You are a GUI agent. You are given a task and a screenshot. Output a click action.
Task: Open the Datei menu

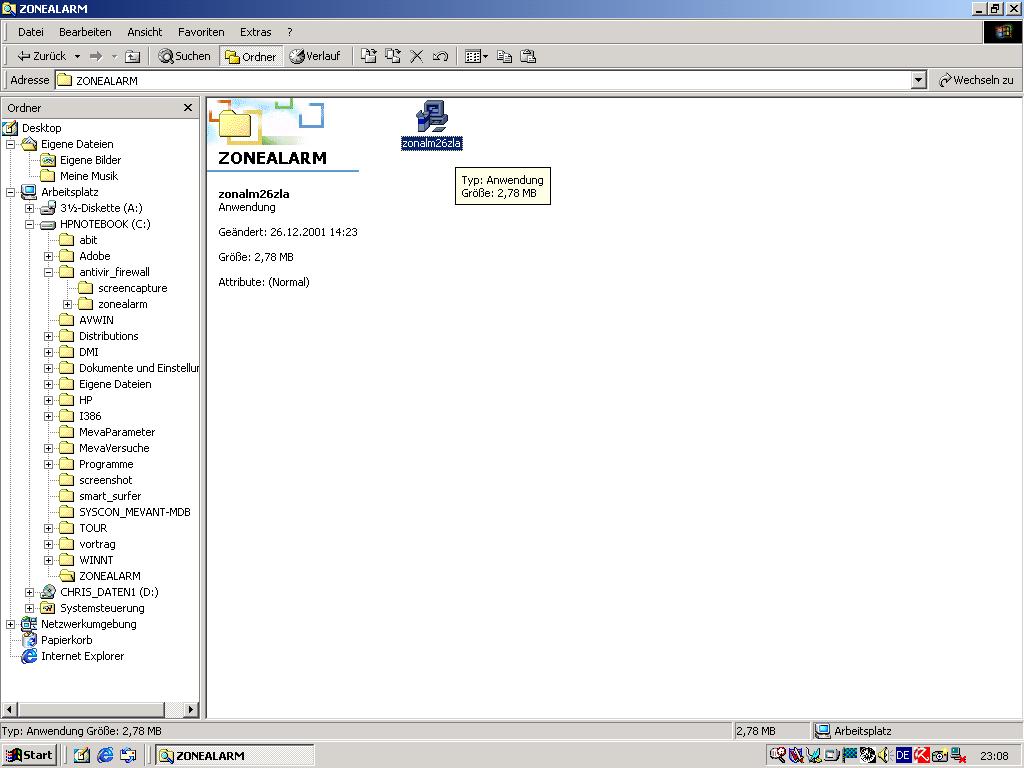pos(31,32)
